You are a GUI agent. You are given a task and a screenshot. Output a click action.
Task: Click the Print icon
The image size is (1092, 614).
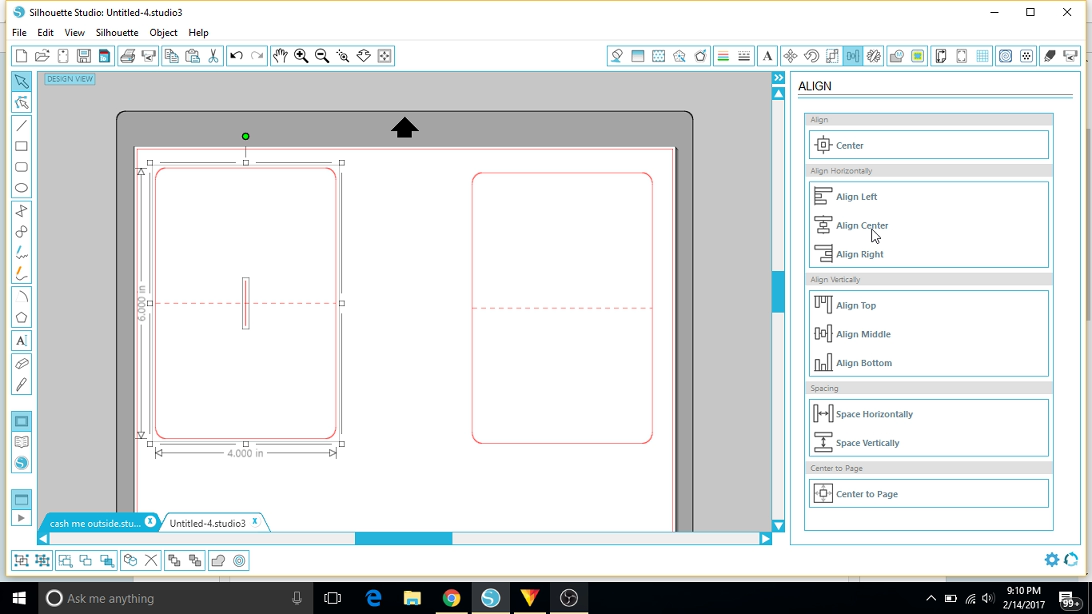click(x=127, y=56)
